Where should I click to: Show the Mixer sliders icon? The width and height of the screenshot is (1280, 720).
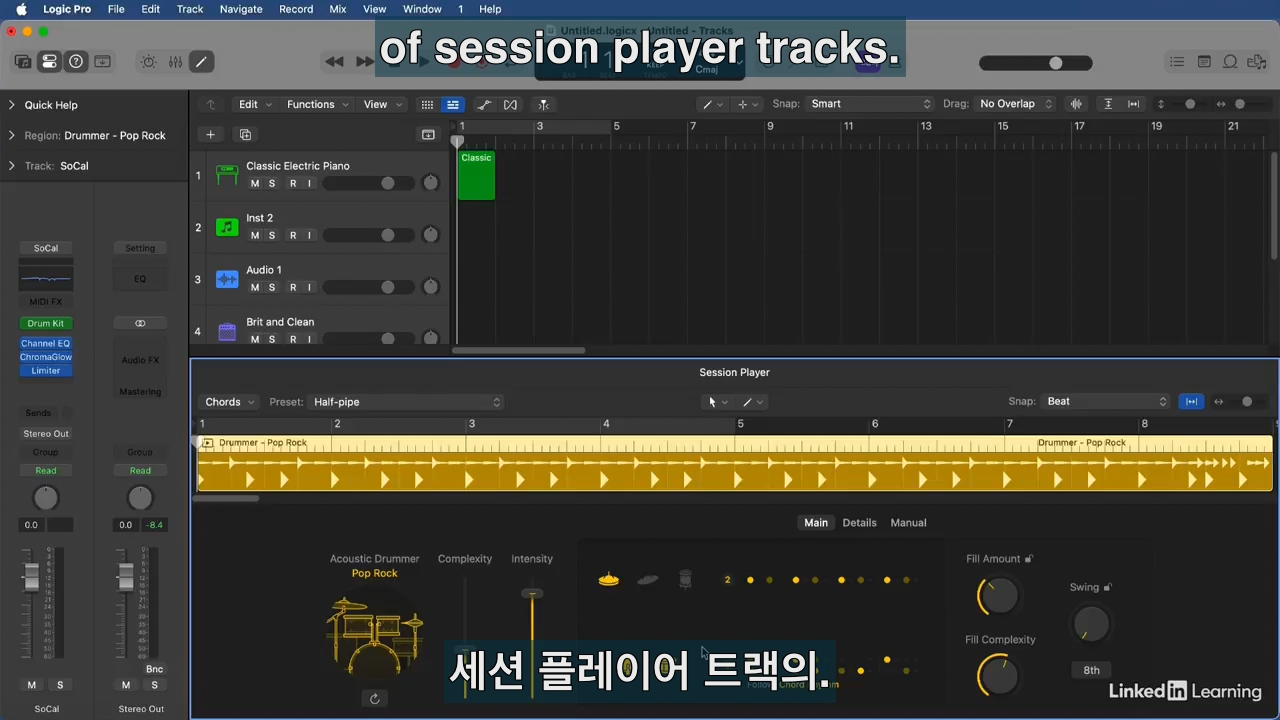[175, 62]
